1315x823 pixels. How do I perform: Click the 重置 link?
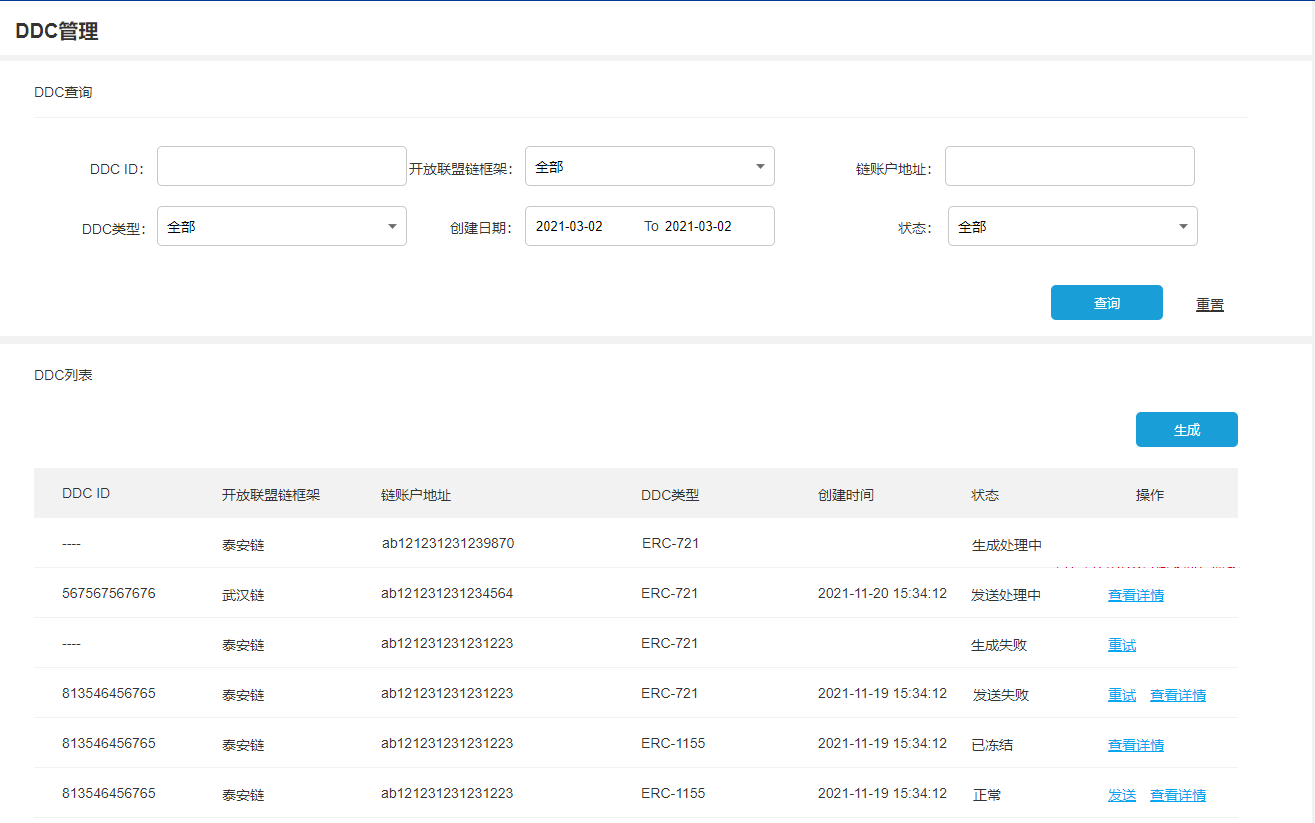1210,304
